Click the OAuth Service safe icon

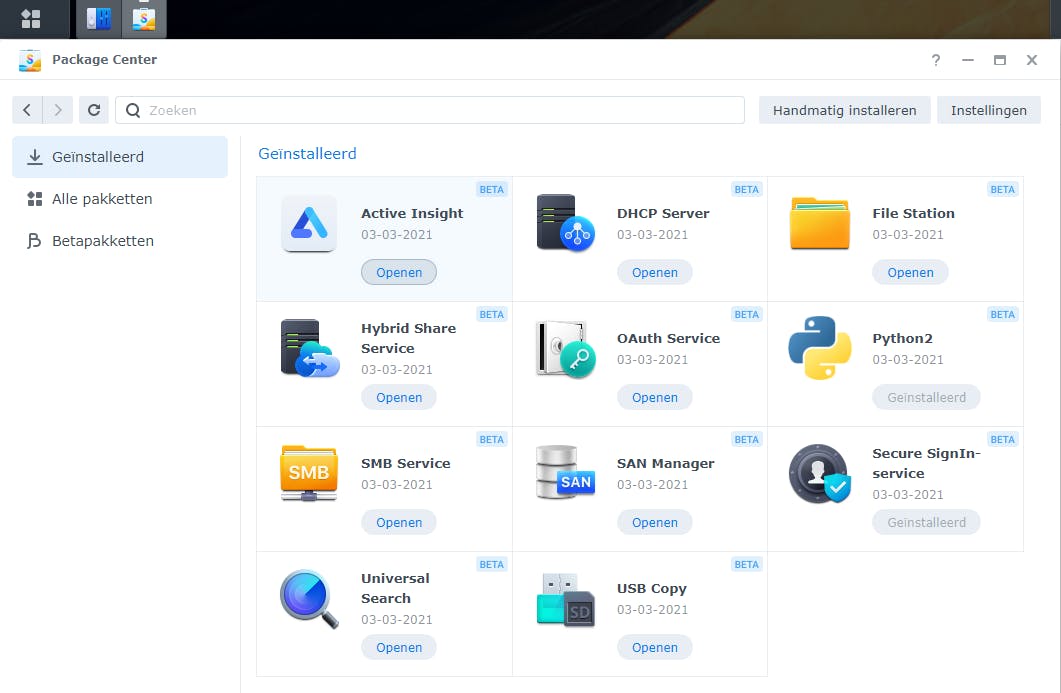click(566, 349)
